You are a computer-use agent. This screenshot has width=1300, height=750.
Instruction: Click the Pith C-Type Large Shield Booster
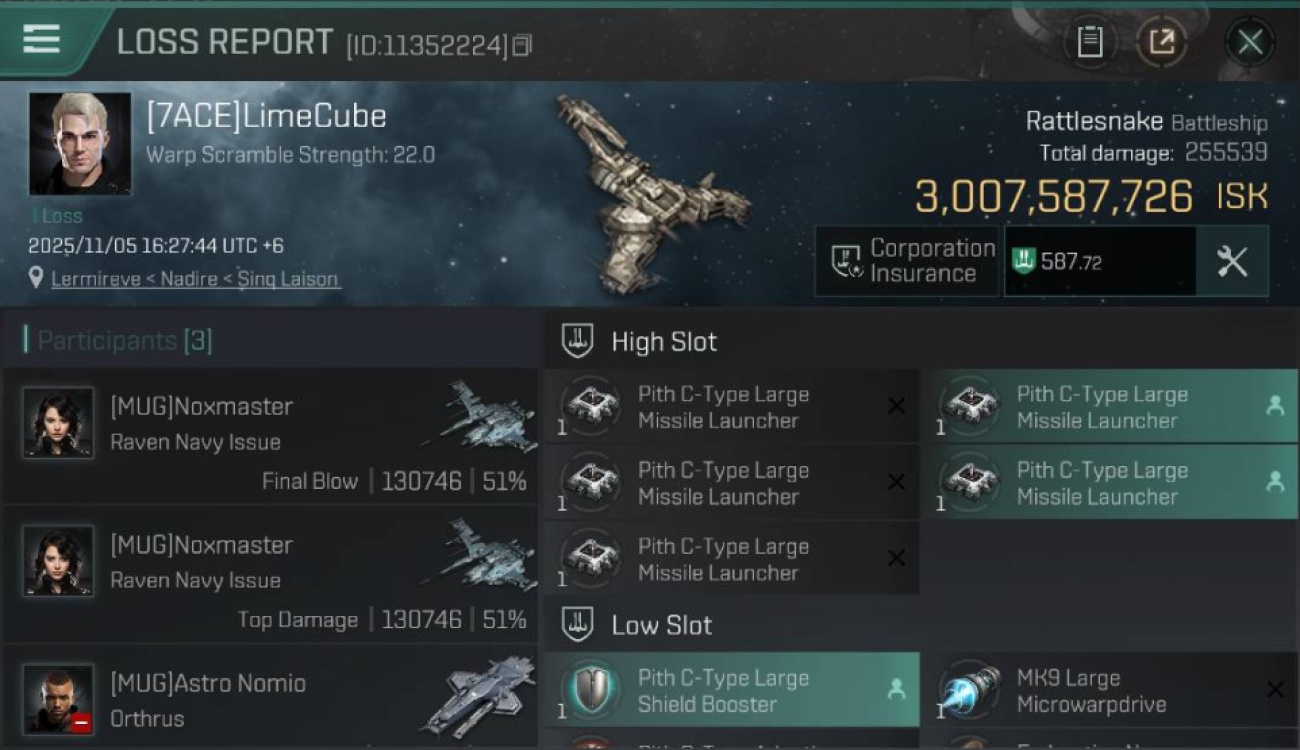pos(730,690)
